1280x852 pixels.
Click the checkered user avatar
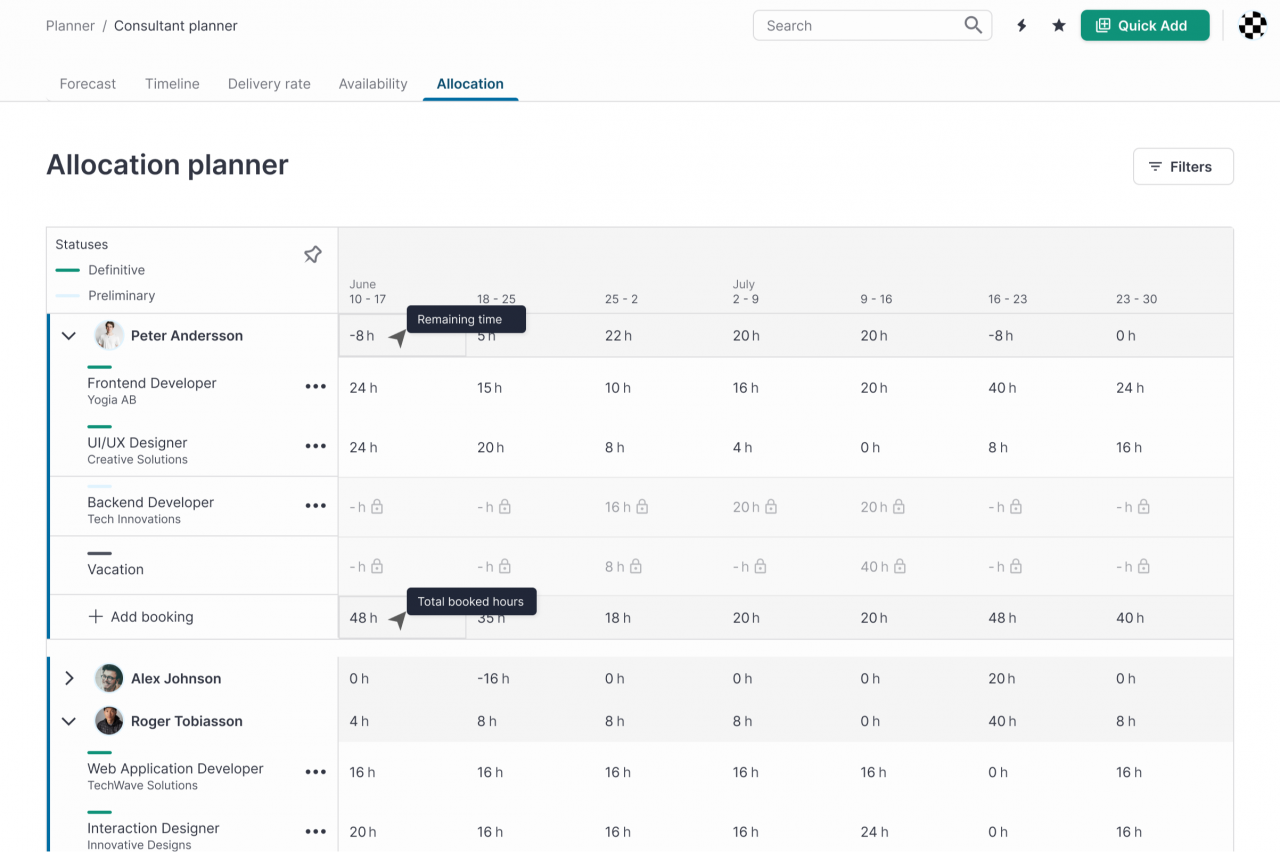tap(1252, 26)
